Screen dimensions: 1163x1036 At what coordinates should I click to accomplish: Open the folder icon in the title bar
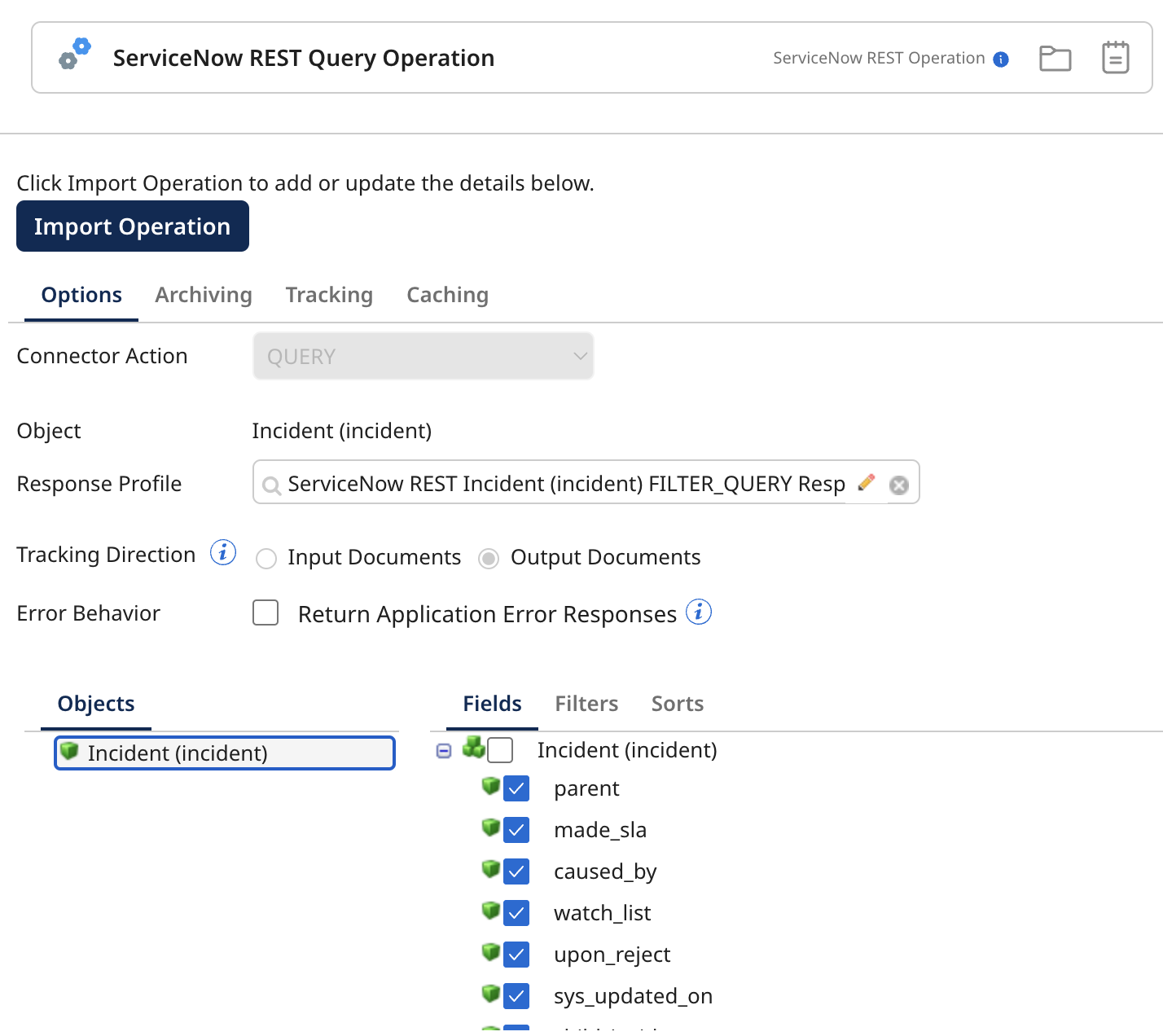pos(1055,57)
